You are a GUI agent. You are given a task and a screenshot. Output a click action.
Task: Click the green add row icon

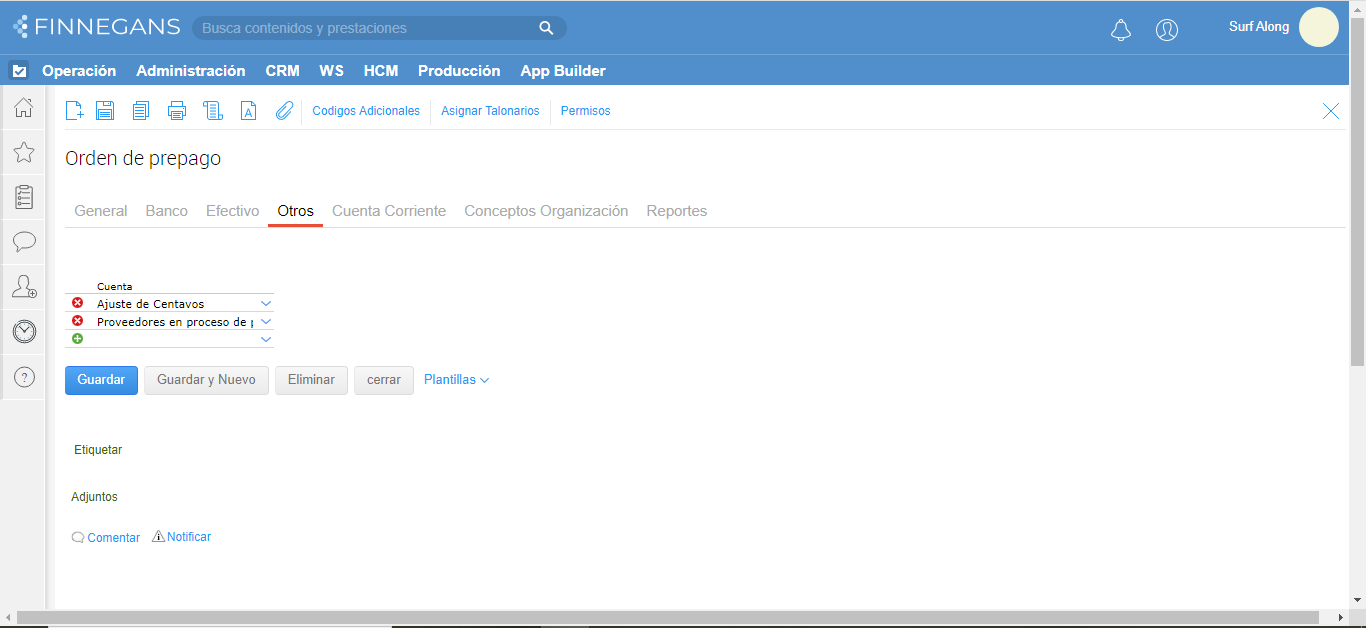[x=78, y=339]
